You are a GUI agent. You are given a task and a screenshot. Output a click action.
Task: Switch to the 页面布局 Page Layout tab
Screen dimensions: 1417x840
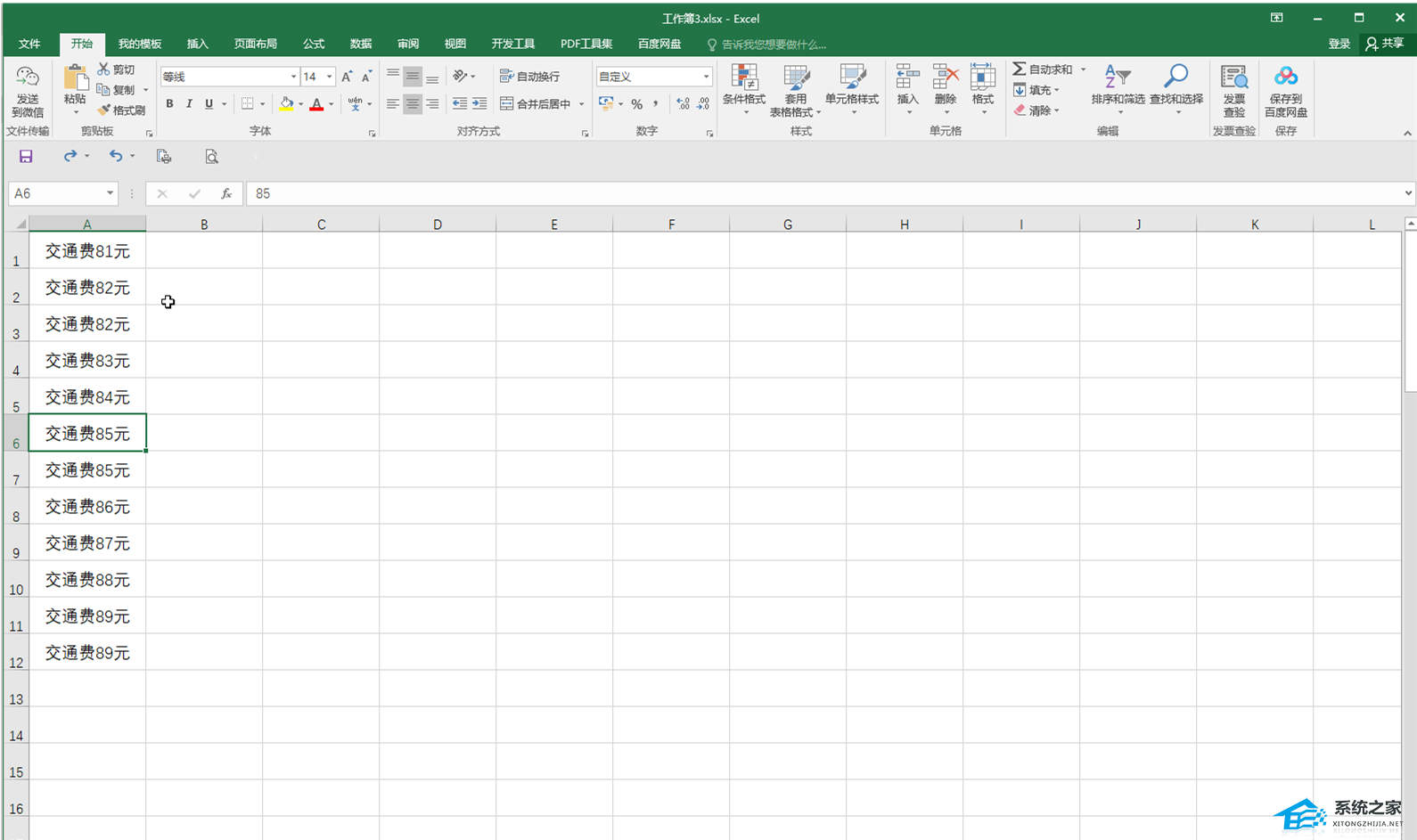click(256, 44)
